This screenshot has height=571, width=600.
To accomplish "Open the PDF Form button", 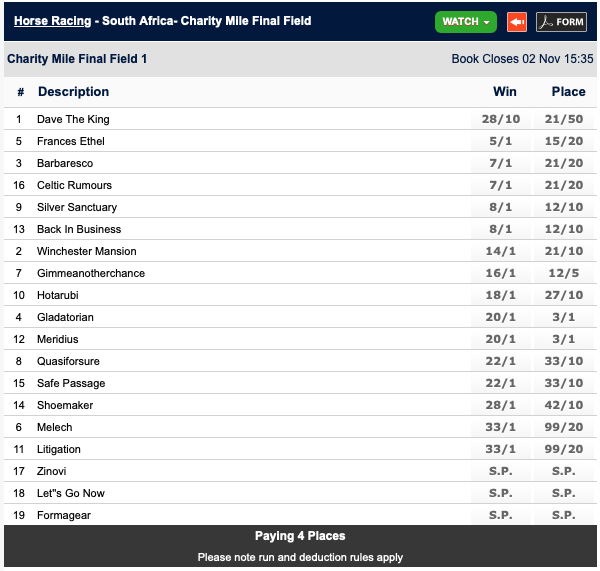I will pos(561,21).
